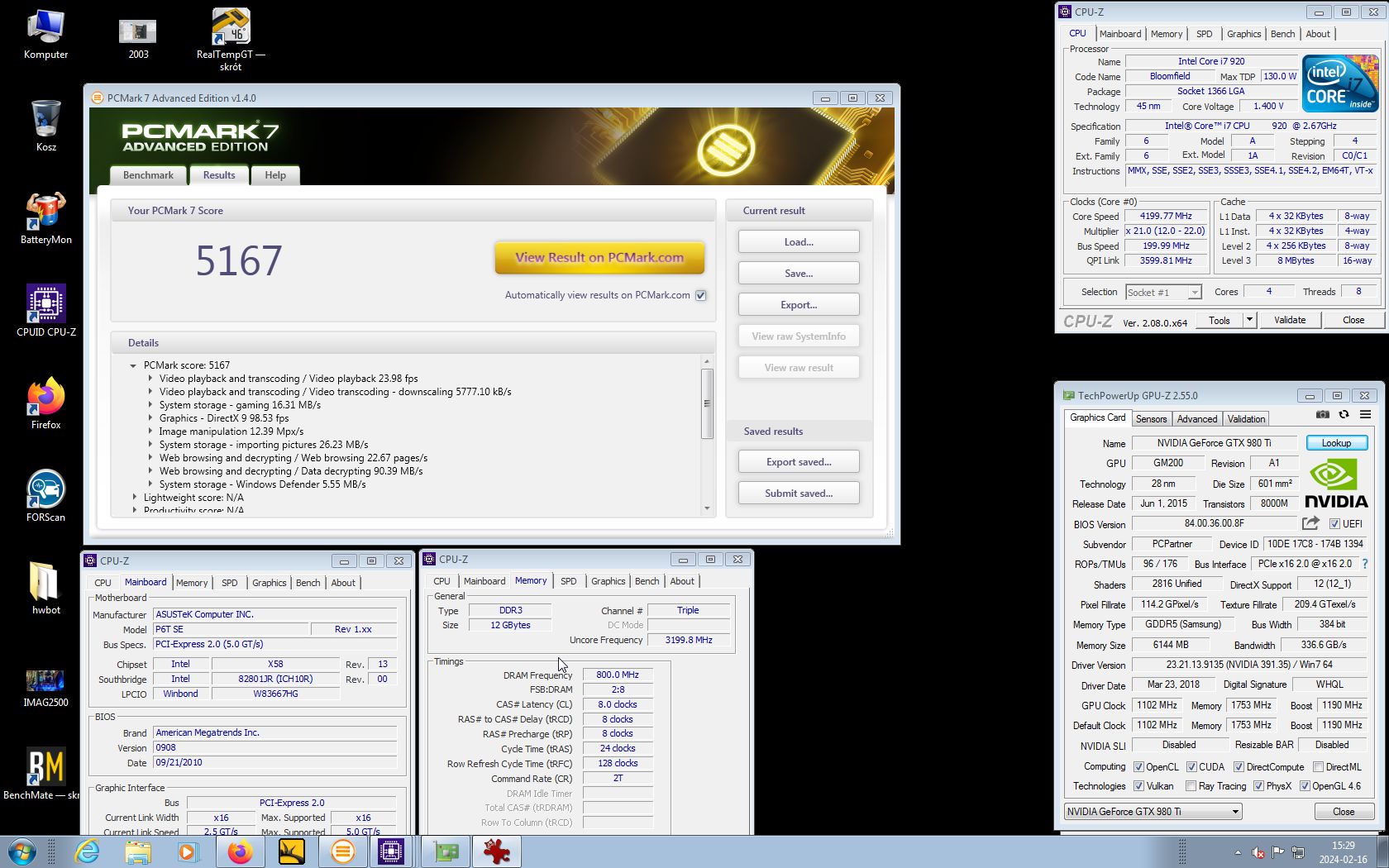This screenshot has height=868, width=1389.
Task: Open SPD tab in CPU-Z Memory window
Action: coord(569,581)
